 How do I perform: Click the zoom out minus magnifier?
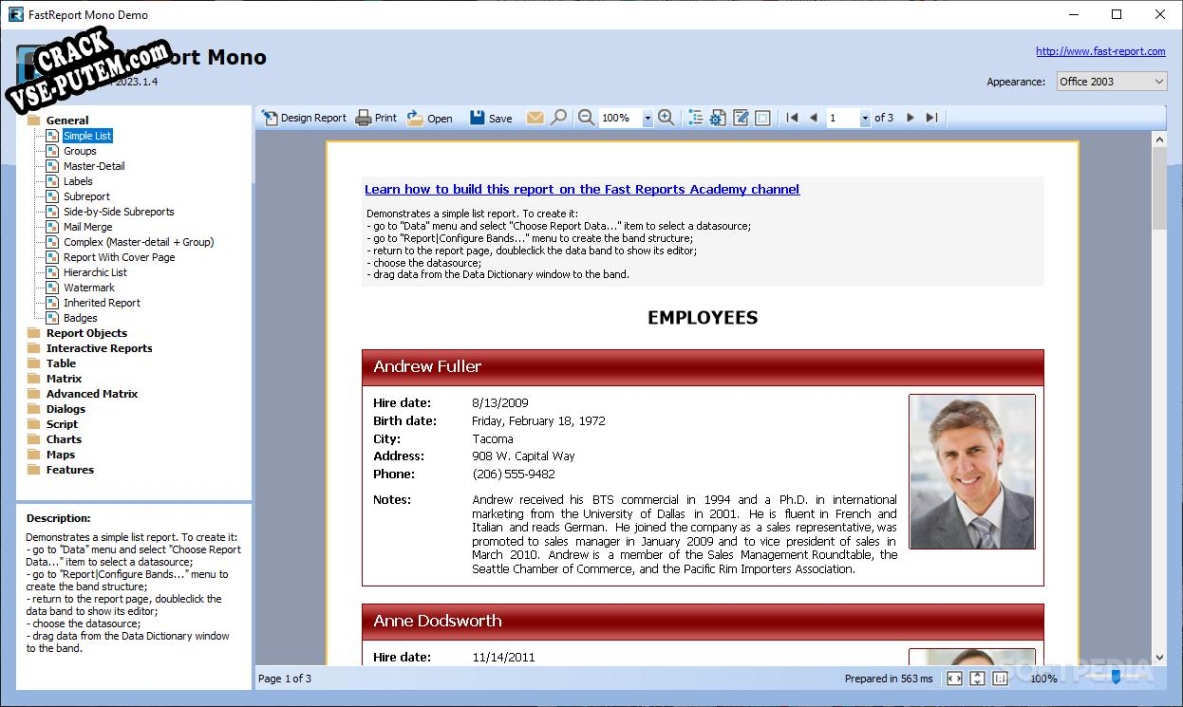[x=586, y=118]
